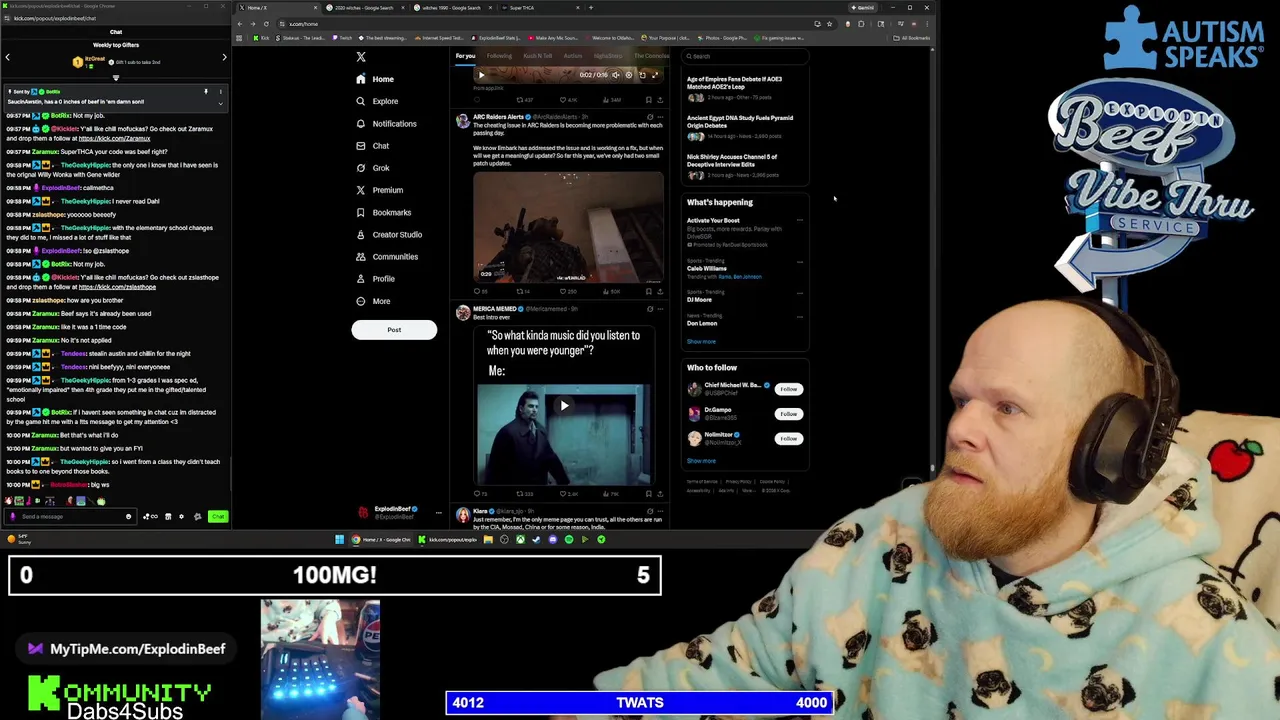Open the kick.com/zslasthope link in chat
The image size is (1280, 720).
click(117, 287)
